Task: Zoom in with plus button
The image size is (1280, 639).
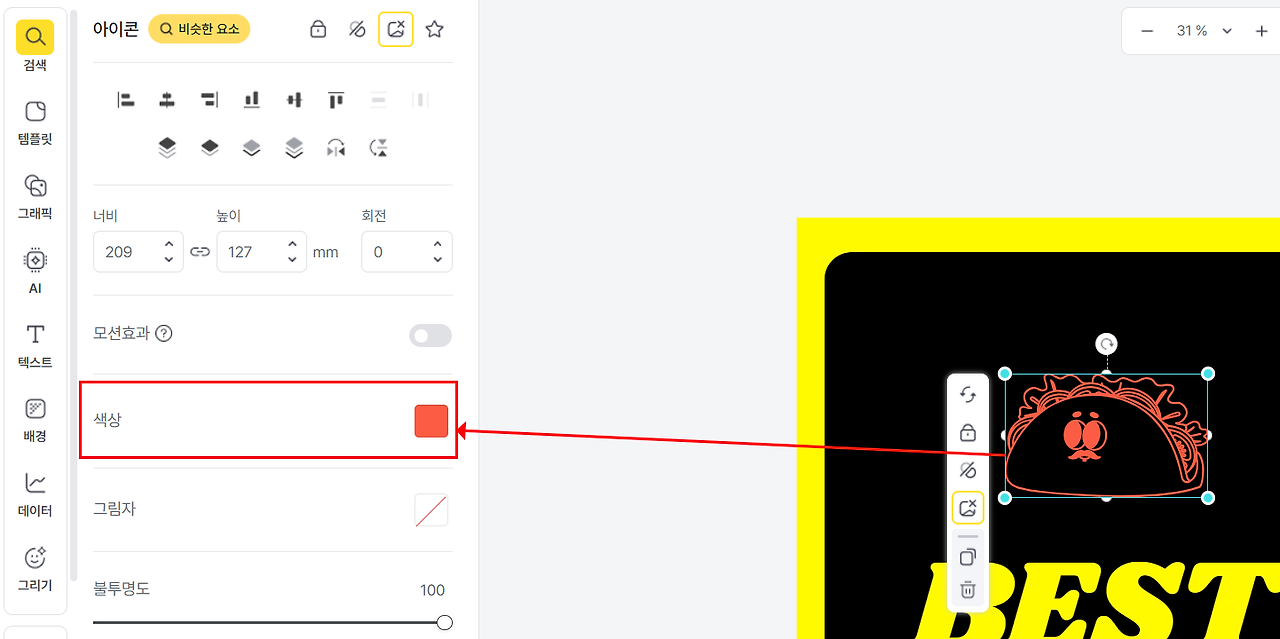Action: (x=1261, y=31)
